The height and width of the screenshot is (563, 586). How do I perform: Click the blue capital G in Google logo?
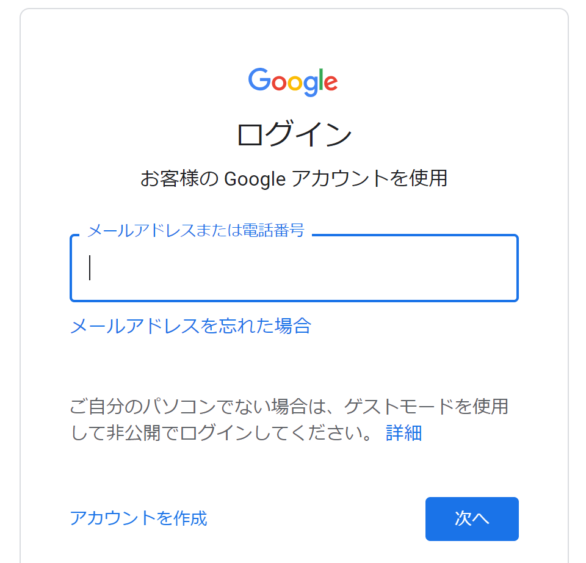[x=260, y=79]
